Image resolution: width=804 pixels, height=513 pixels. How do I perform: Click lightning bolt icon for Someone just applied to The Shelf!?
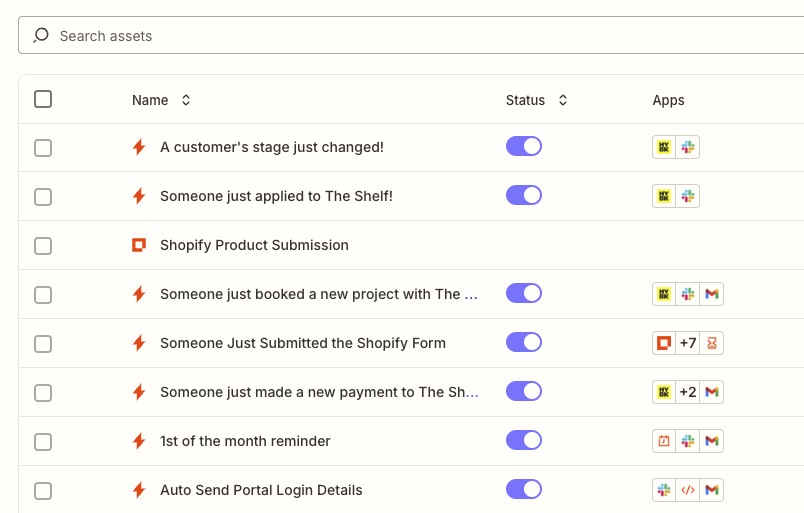139,196
